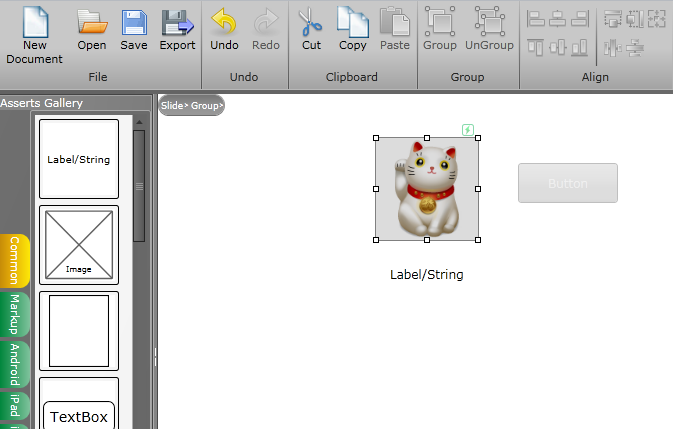Select the blank rectangle gallery thumbnail
The image size is (673, 429).
tap(79, 331)
